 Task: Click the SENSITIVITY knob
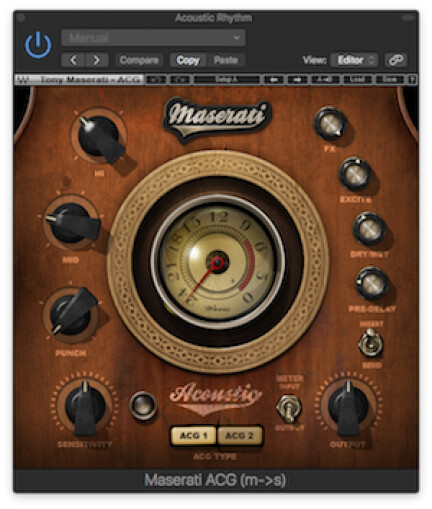coord(85,406)
